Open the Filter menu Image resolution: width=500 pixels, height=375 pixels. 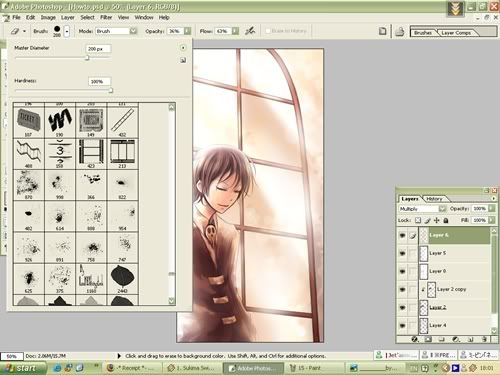[x=106, y=17]
